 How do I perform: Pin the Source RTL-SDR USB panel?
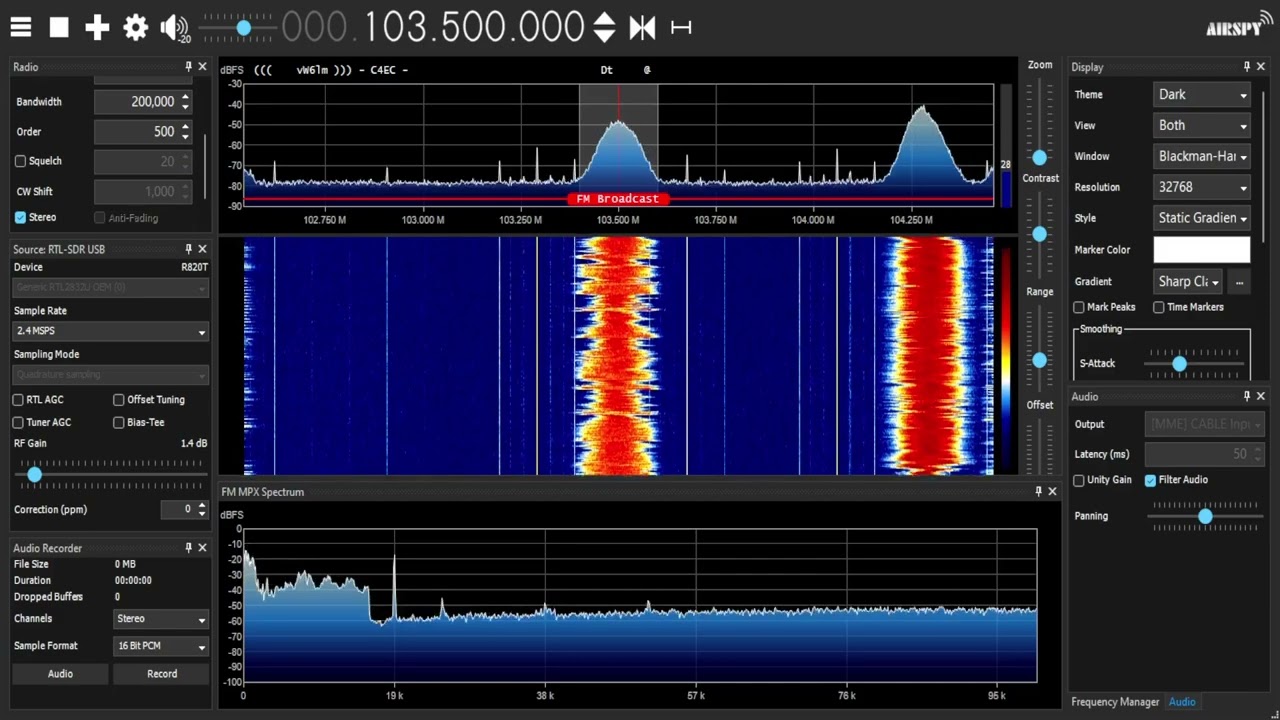click(188, 249)
